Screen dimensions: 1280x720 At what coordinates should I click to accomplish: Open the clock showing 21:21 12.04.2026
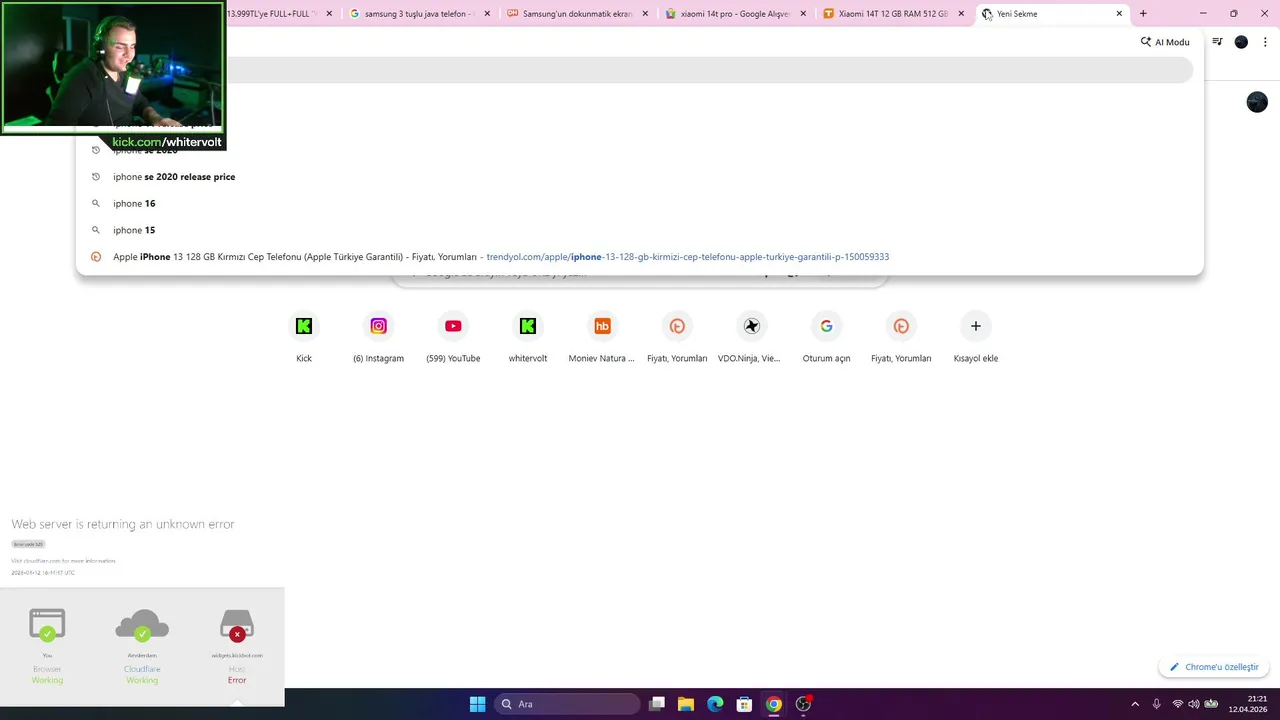tap(1250, 704)
